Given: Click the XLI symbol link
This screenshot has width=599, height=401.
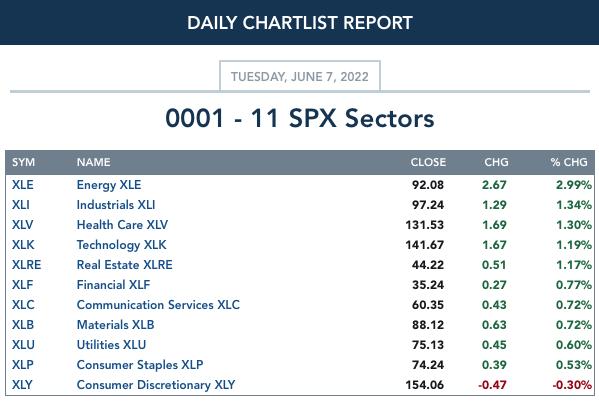Looking at the screenshot, I should point(21,205).
